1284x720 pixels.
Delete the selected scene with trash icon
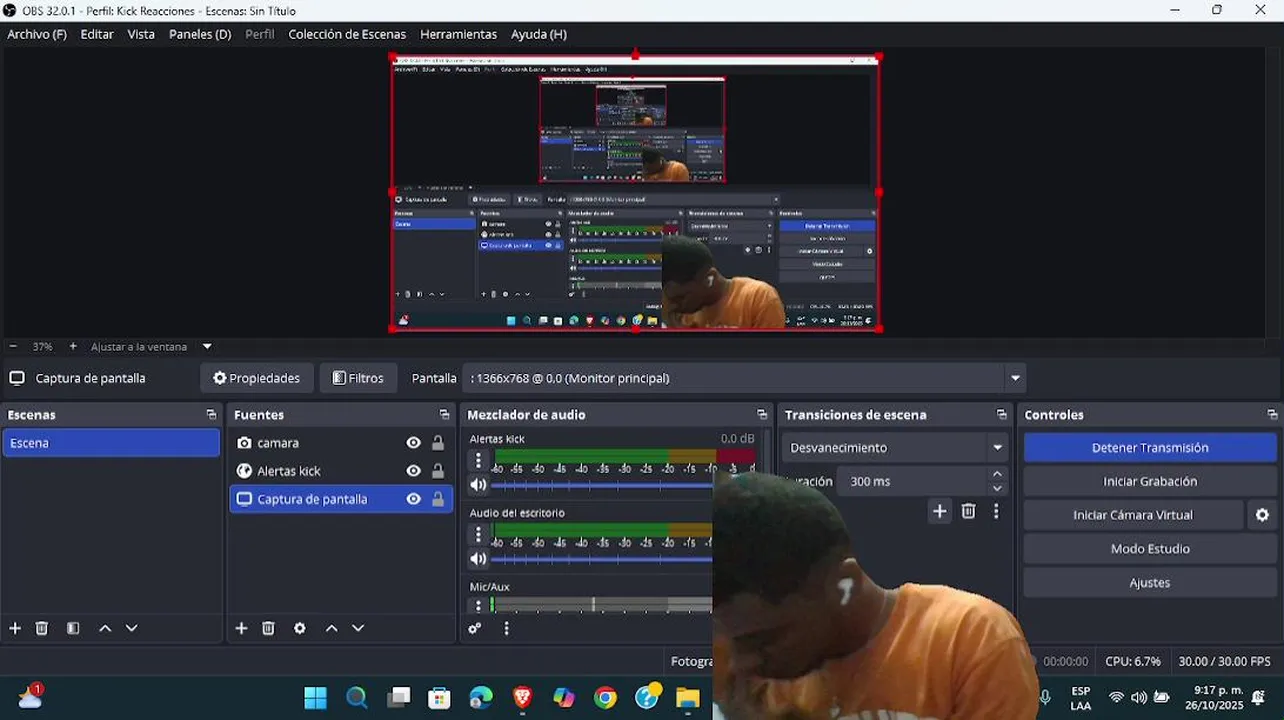42,628
